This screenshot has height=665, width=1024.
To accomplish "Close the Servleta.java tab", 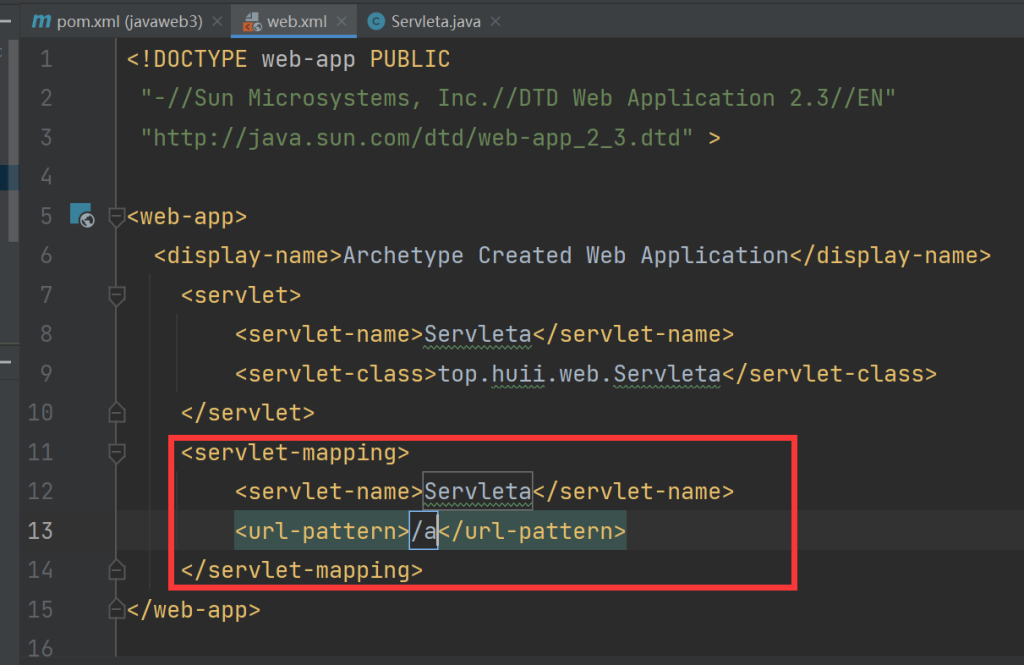I will [496, 21].
